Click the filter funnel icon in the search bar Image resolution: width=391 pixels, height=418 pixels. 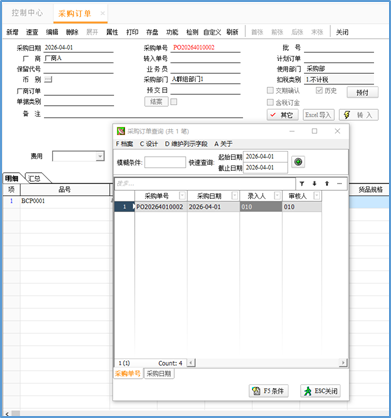pos(302,184)
